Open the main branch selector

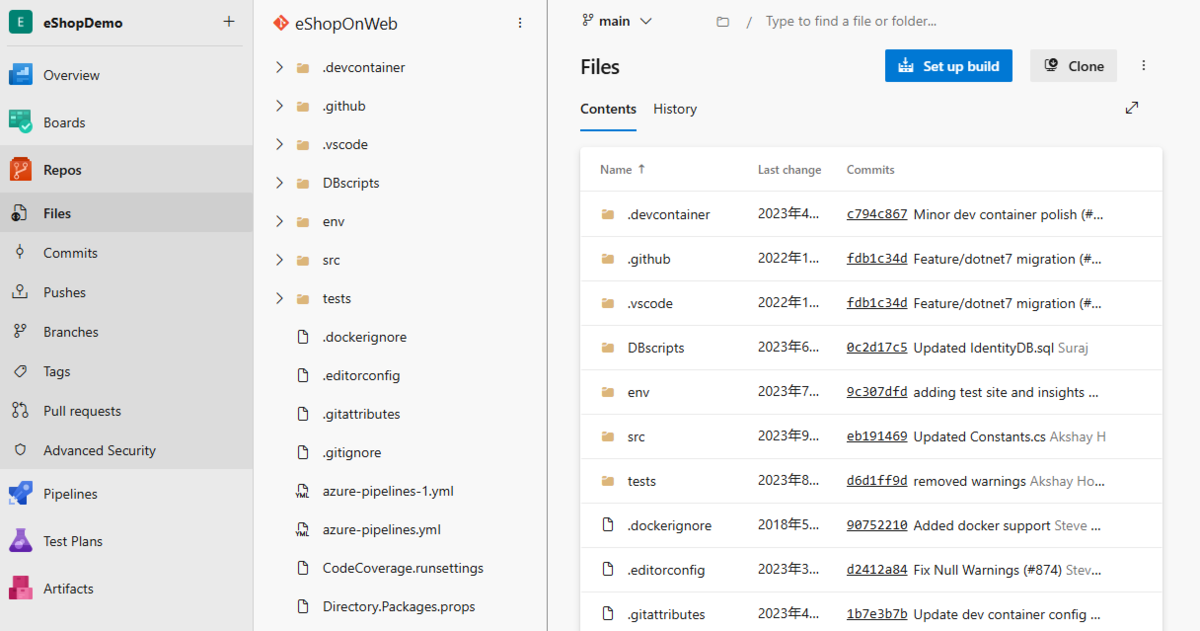[x=617, y=20]
